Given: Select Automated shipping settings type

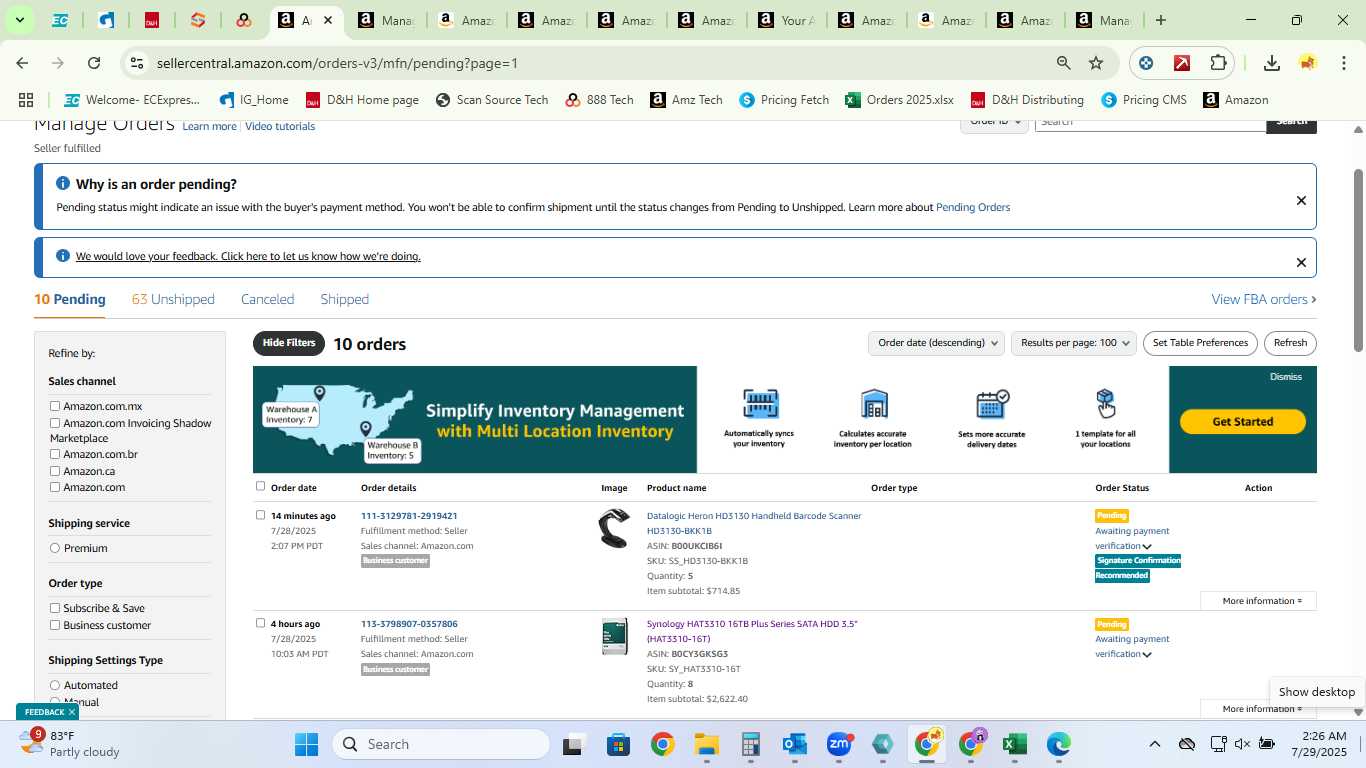Looking at the screenshot, I should click(55, 685).
